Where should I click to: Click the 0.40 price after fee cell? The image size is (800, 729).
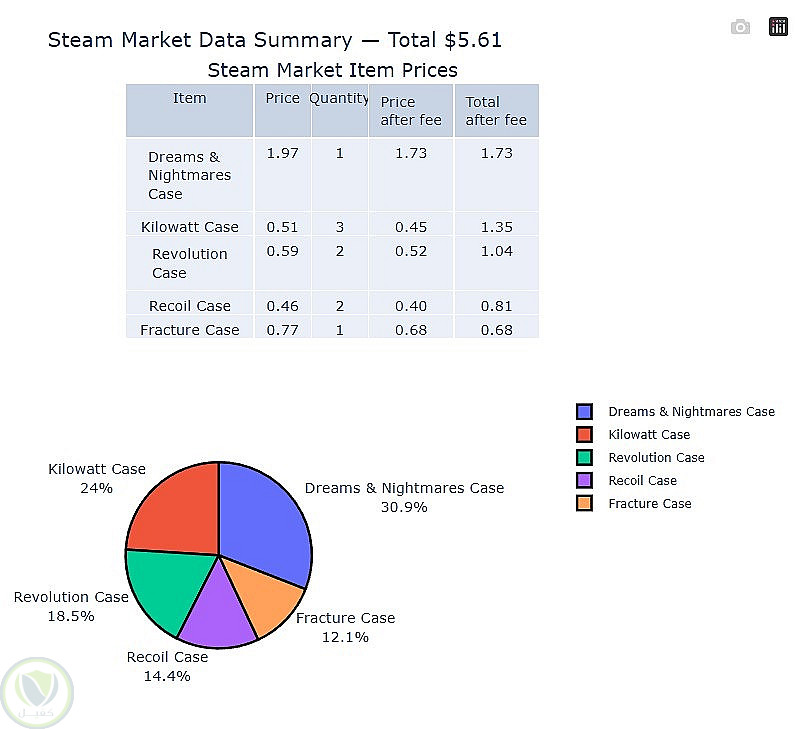(411, 304)
